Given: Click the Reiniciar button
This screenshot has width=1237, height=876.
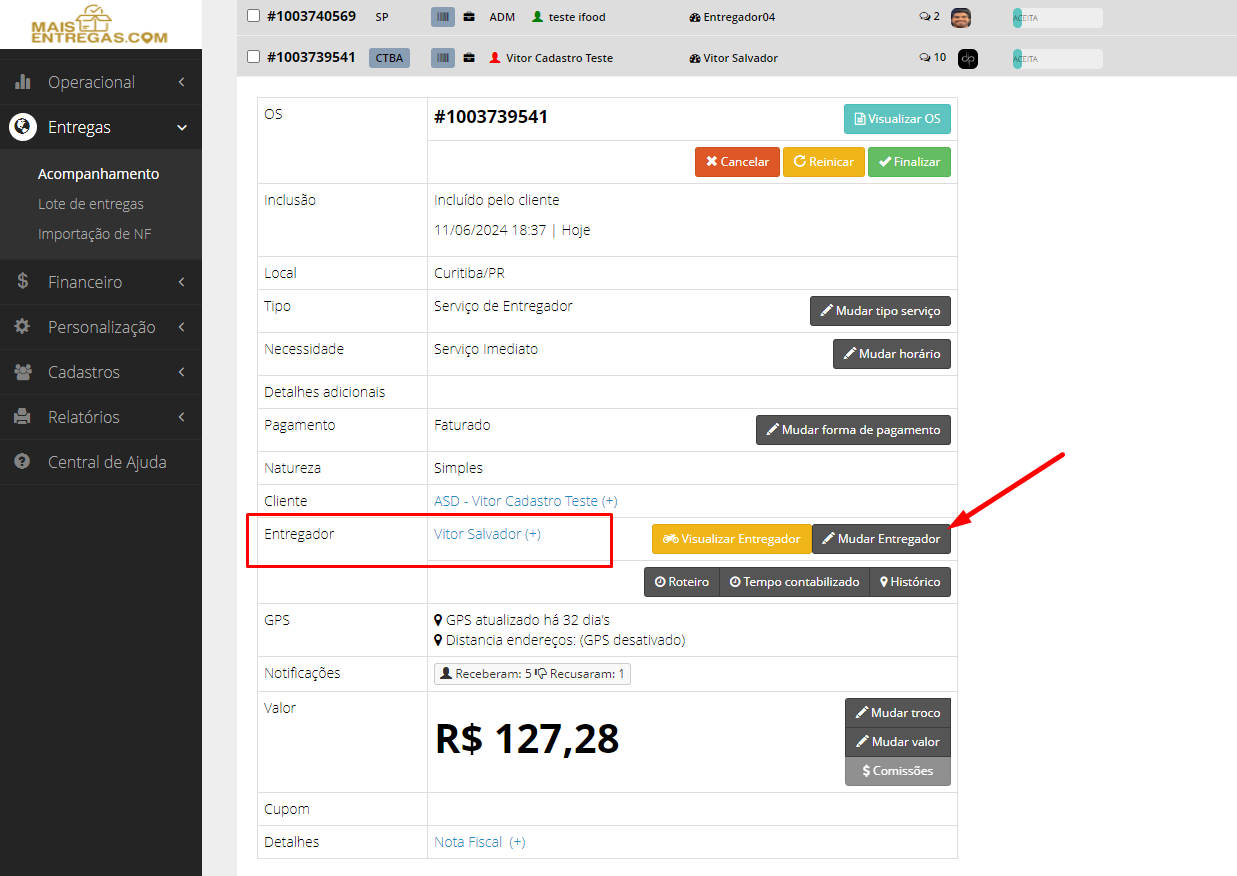Looking at the screenshot, I should click(x=824, y=162).
